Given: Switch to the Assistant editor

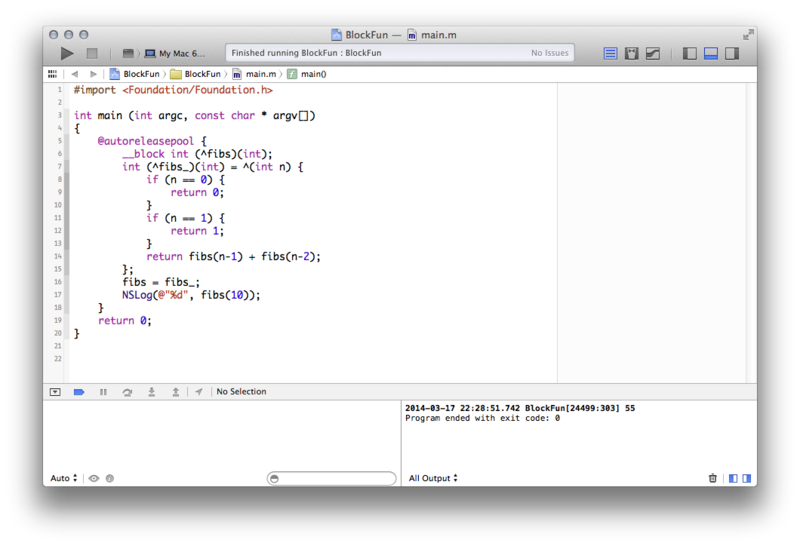Looking at the screenshot, I should coord(632,53).
